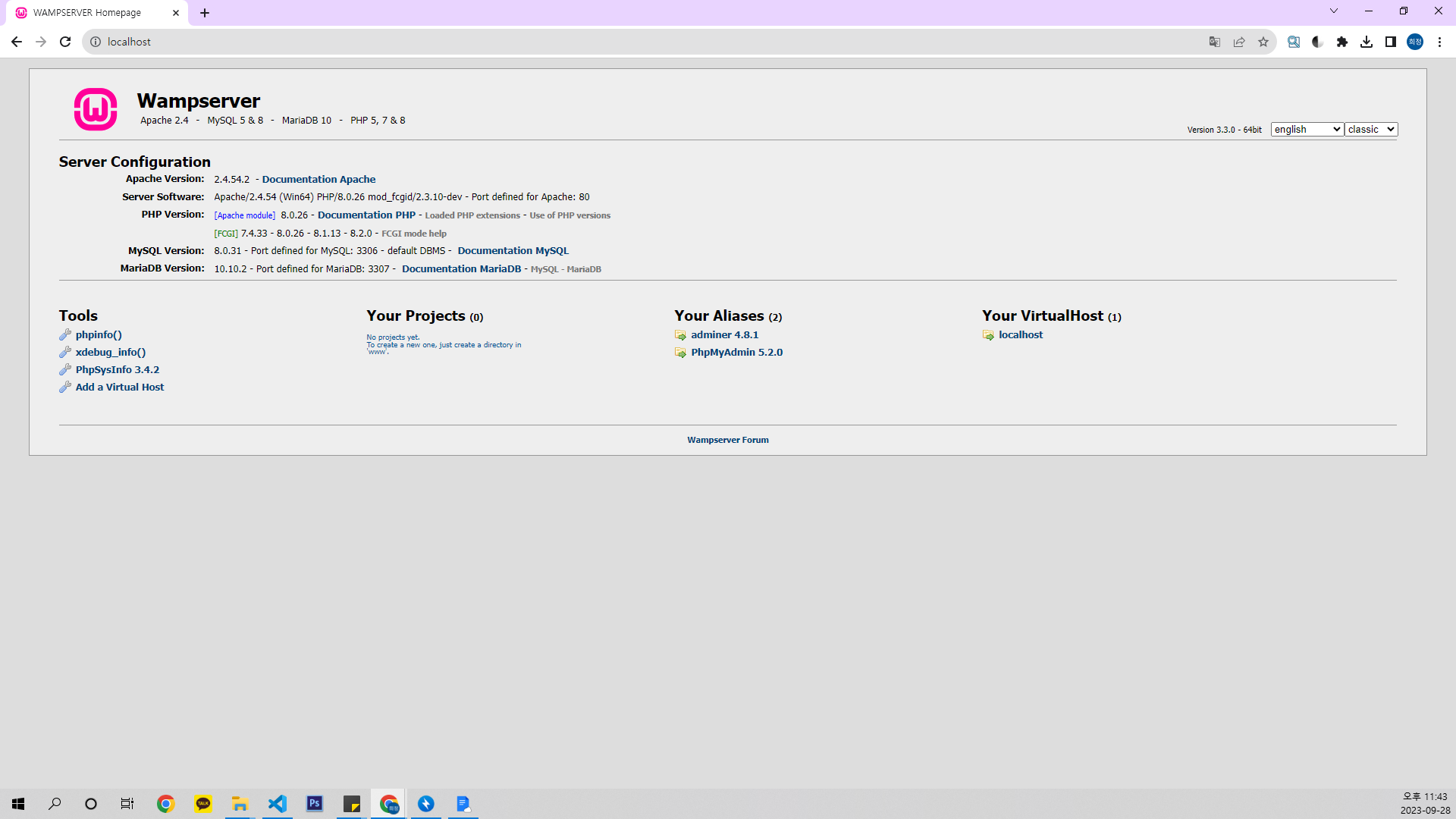Open Loaded PHP extensions link

pyautogui.click(x=472, y=215)
